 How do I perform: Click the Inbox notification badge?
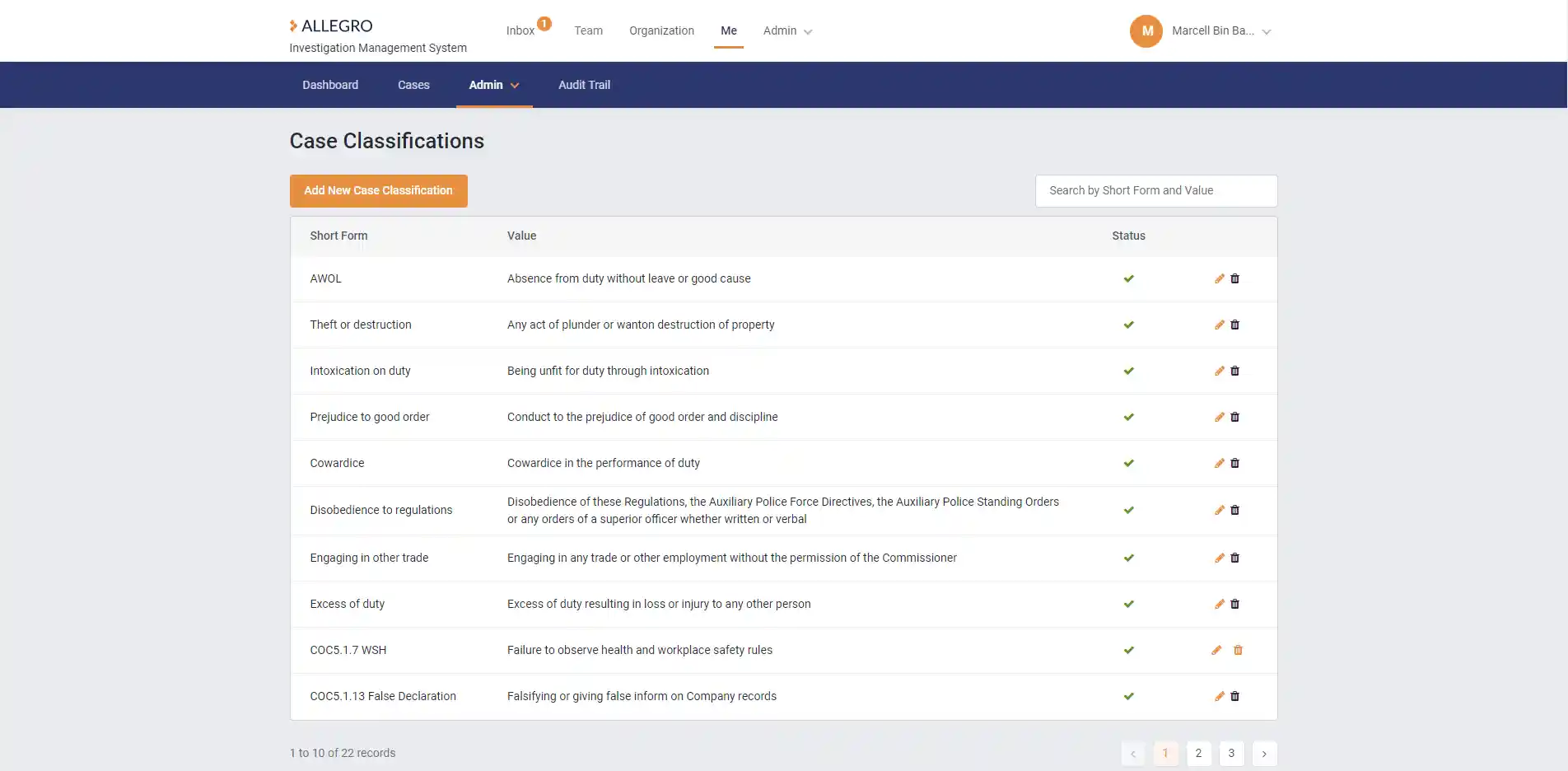[x=544, y=23]
